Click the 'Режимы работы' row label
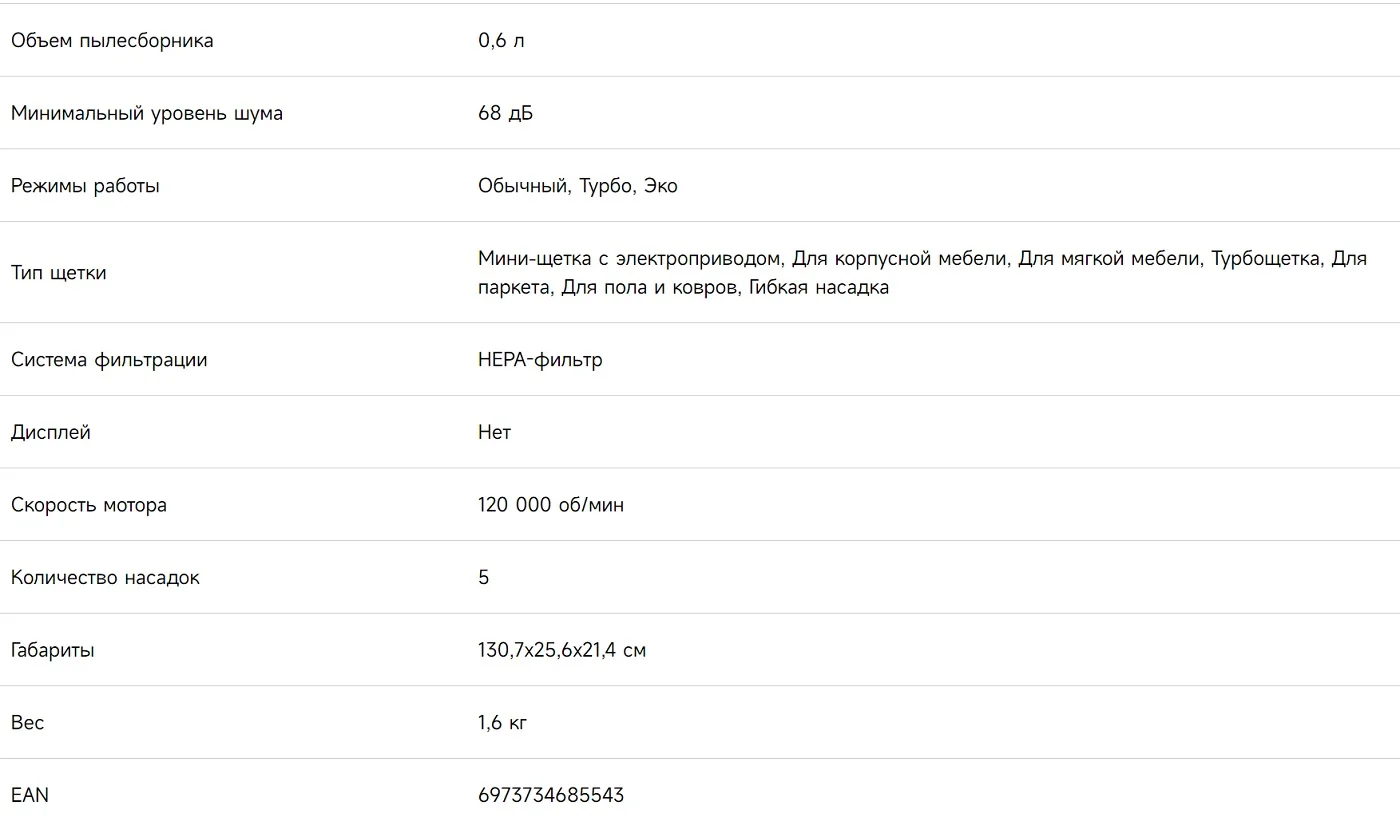The width and height of the screenshot is (1400, 829). coord(85,186)
